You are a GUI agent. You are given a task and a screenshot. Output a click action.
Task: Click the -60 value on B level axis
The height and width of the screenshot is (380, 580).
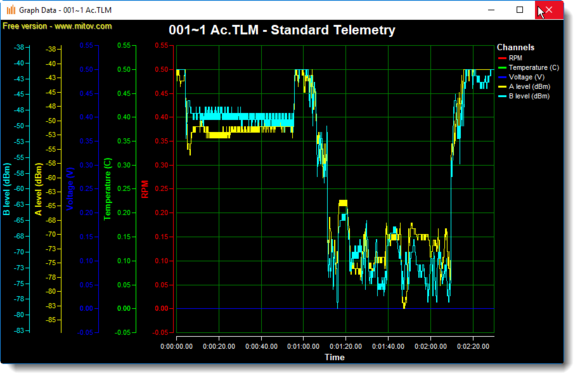point(19,189)
